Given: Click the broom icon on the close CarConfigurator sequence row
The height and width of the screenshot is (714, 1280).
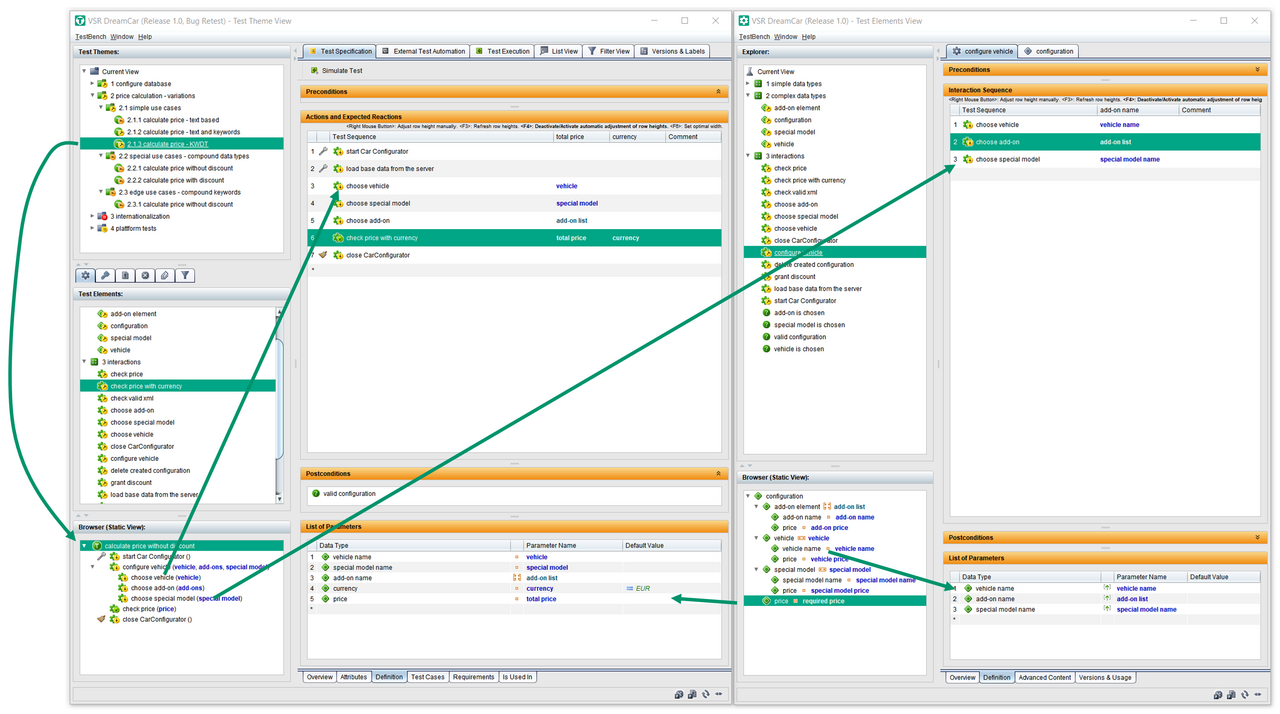Looking at the screenshot, I should tap(323, 255).
